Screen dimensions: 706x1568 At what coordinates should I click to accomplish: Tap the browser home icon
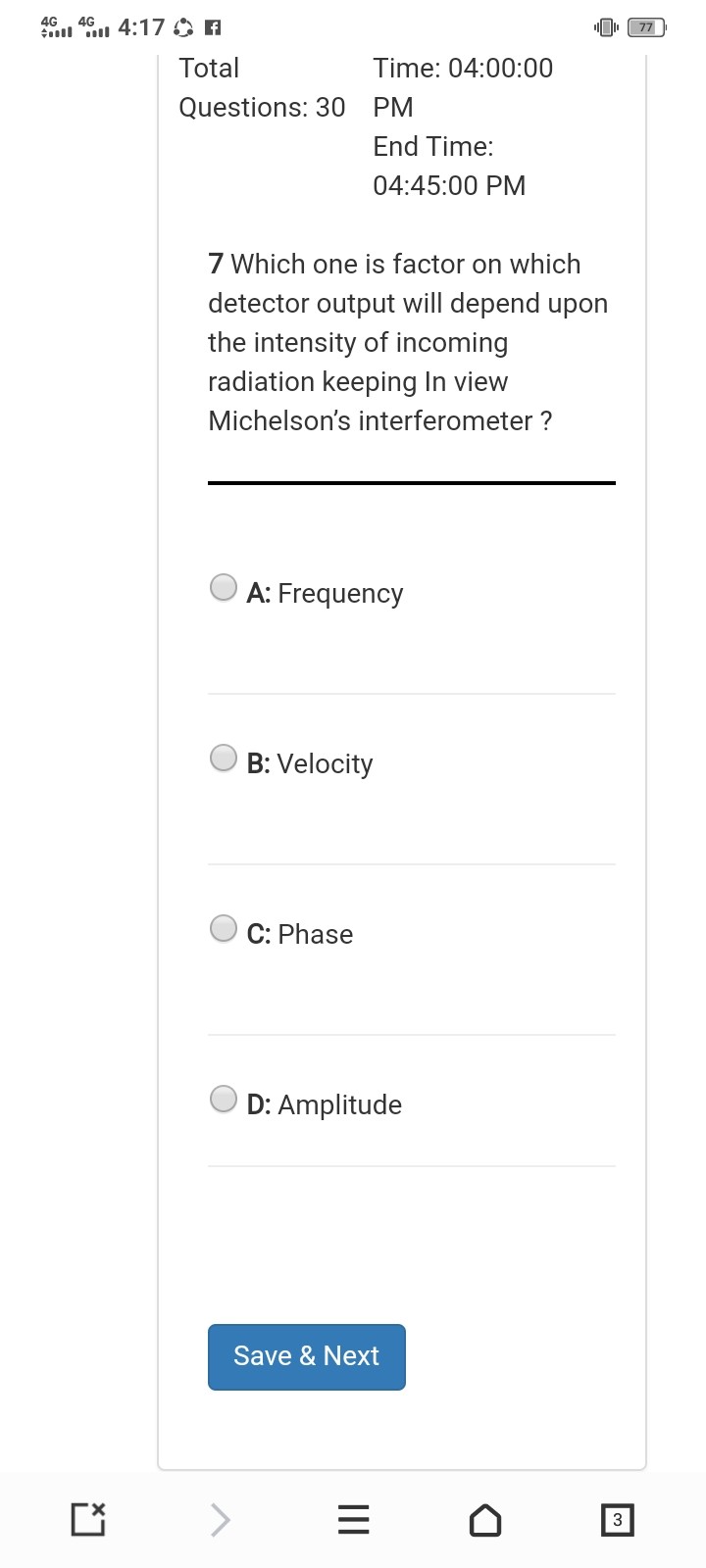[x=485, y=1520]
